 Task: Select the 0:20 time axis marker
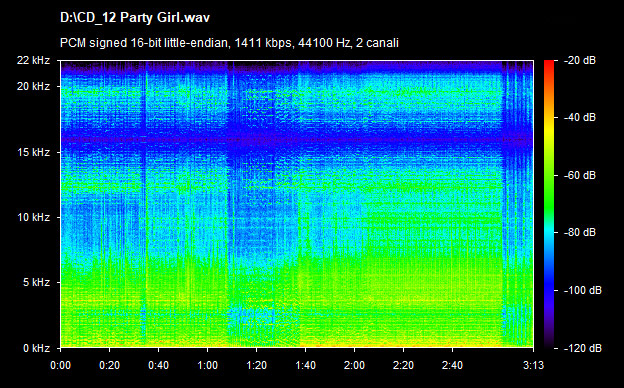tap(109, 365)
